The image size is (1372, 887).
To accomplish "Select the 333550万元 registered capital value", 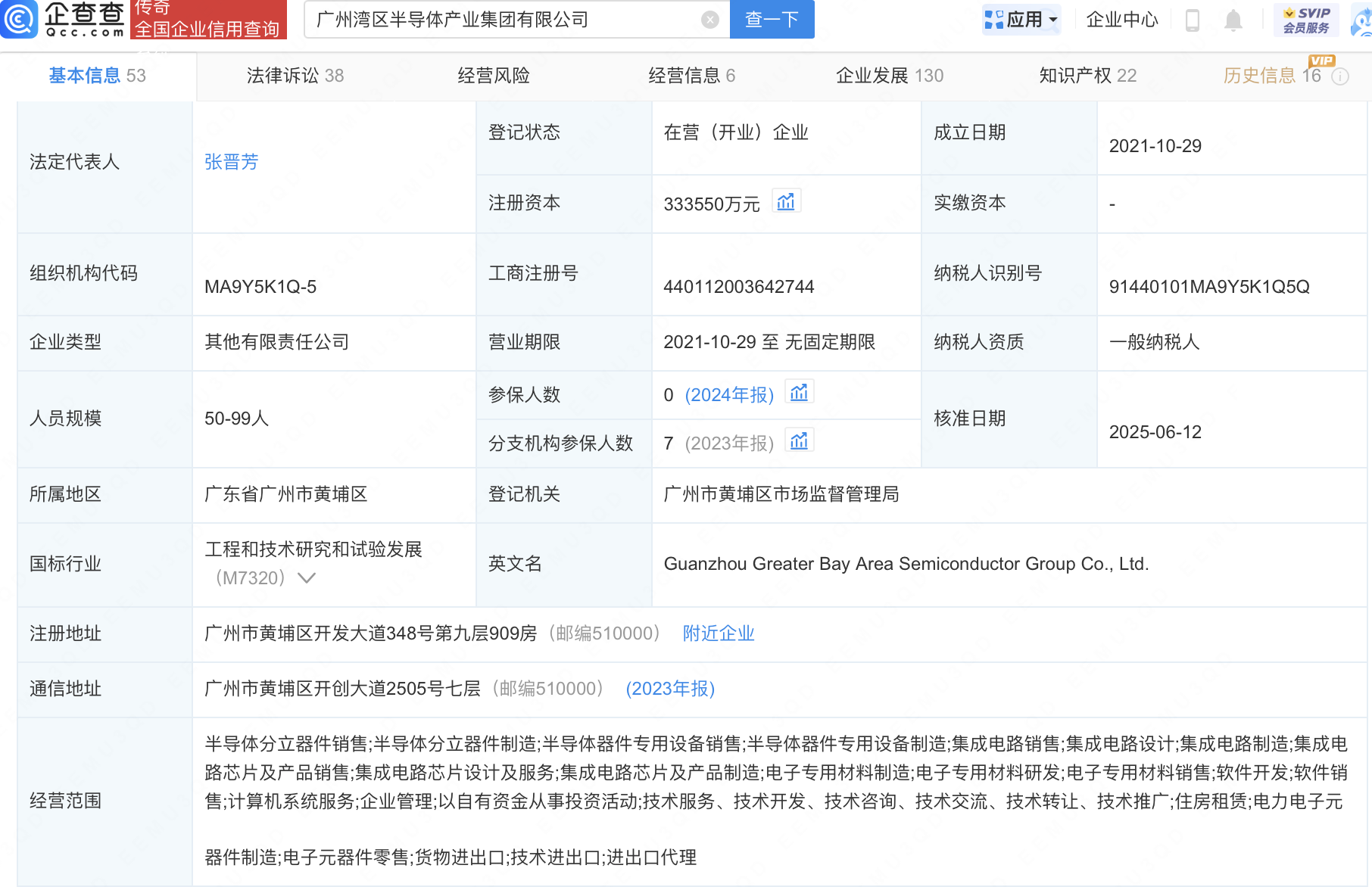I will (712, 204).
